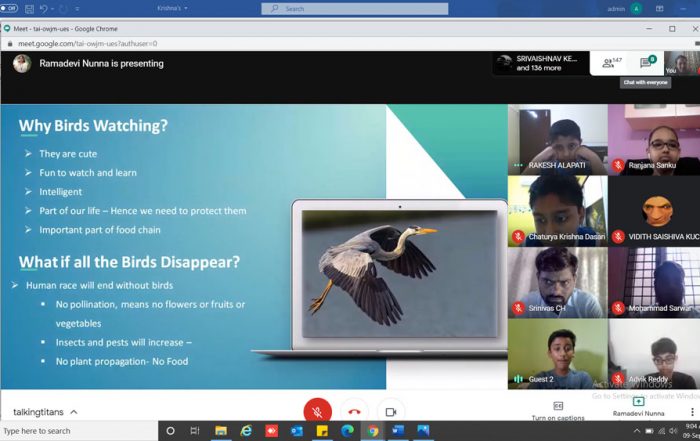
Task: Click the admin account avatar in Word
Action: tap(636, 8)
